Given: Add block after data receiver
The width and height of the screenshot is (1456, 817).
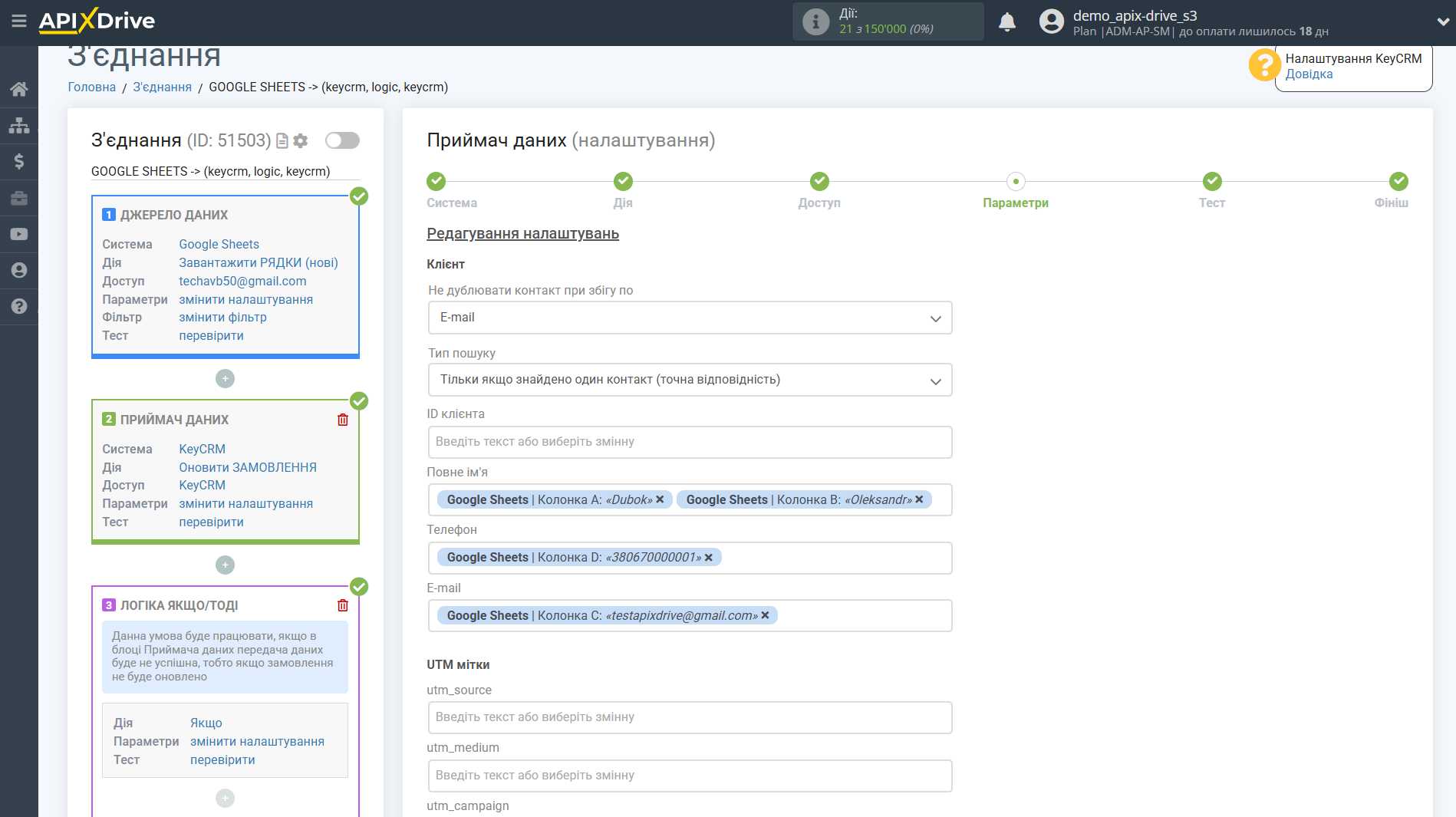Looking at the screenshot, I should 225,565.
